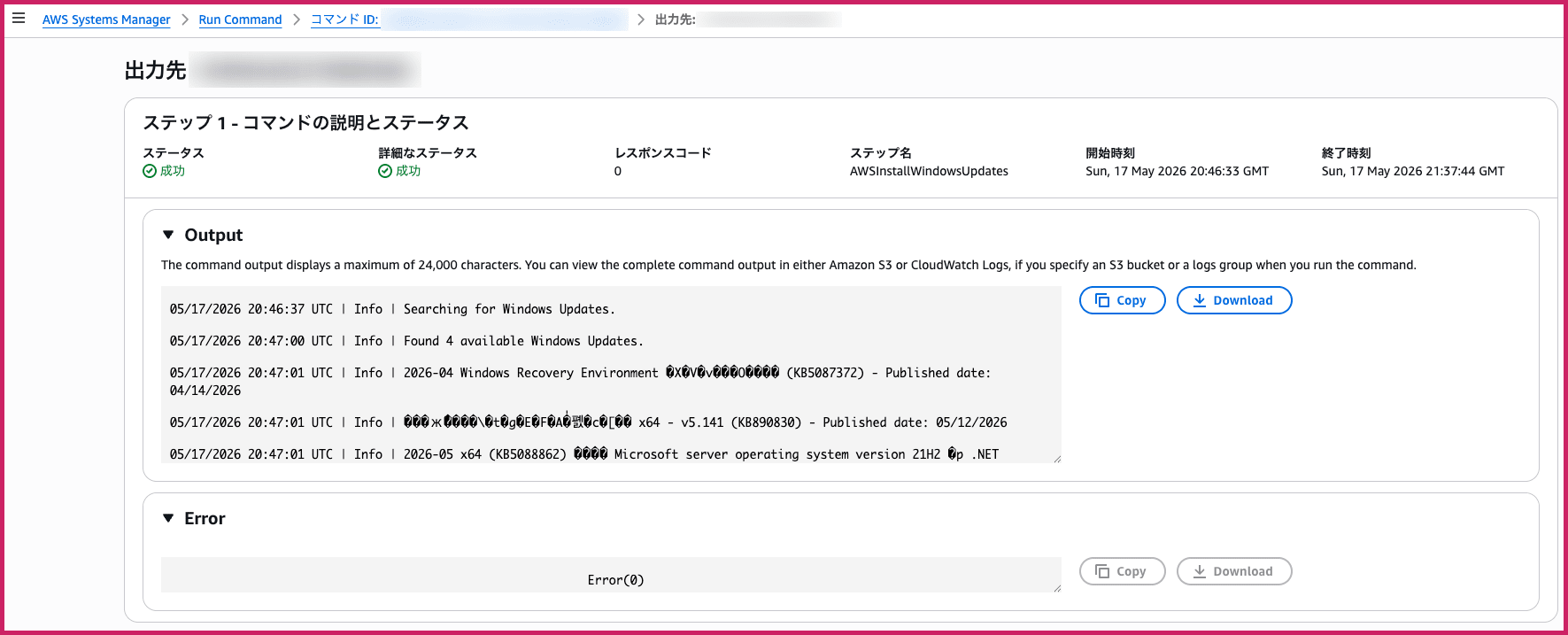Click the Output log text area
Image resolution: width=1568 pixels, height=635 pixels.
pos(611,375)
